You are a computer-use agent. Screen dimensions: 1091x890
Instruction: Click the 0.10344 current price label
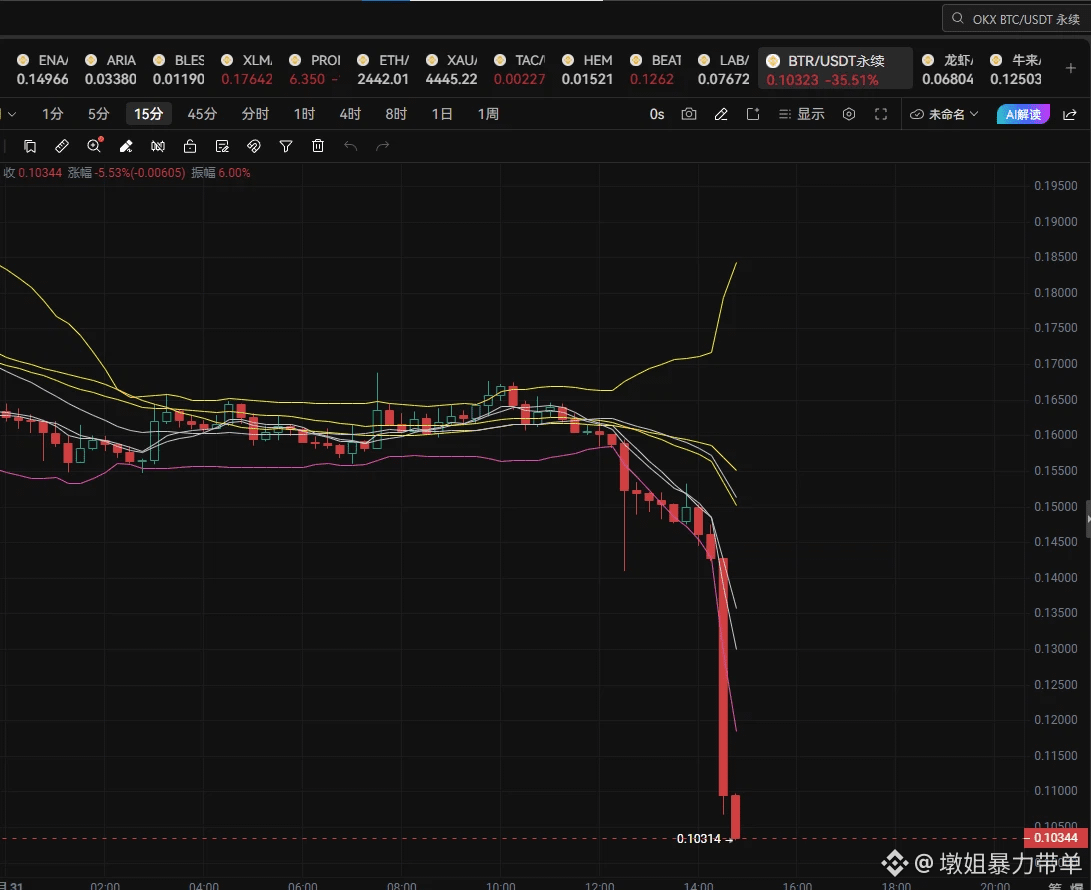coord(1056,838)
